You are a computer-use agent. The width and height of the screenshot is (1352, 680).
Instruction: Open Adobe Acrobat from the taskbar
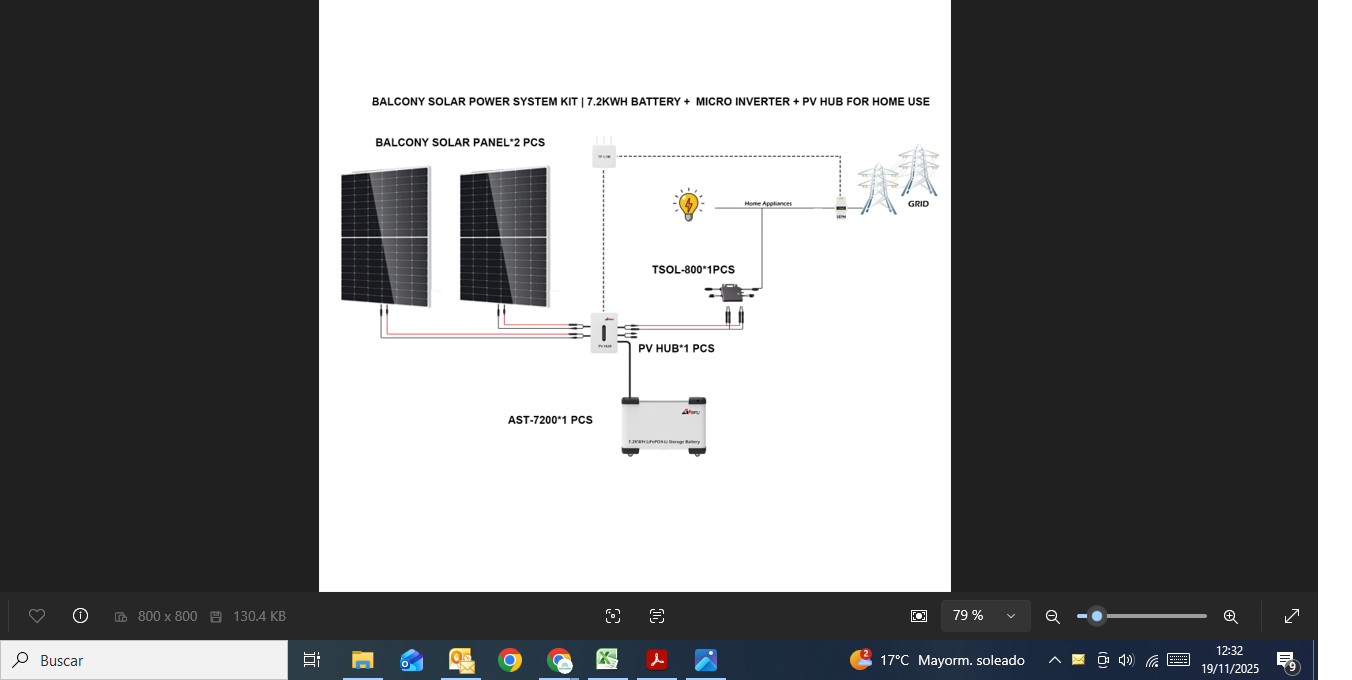(657, 660)
